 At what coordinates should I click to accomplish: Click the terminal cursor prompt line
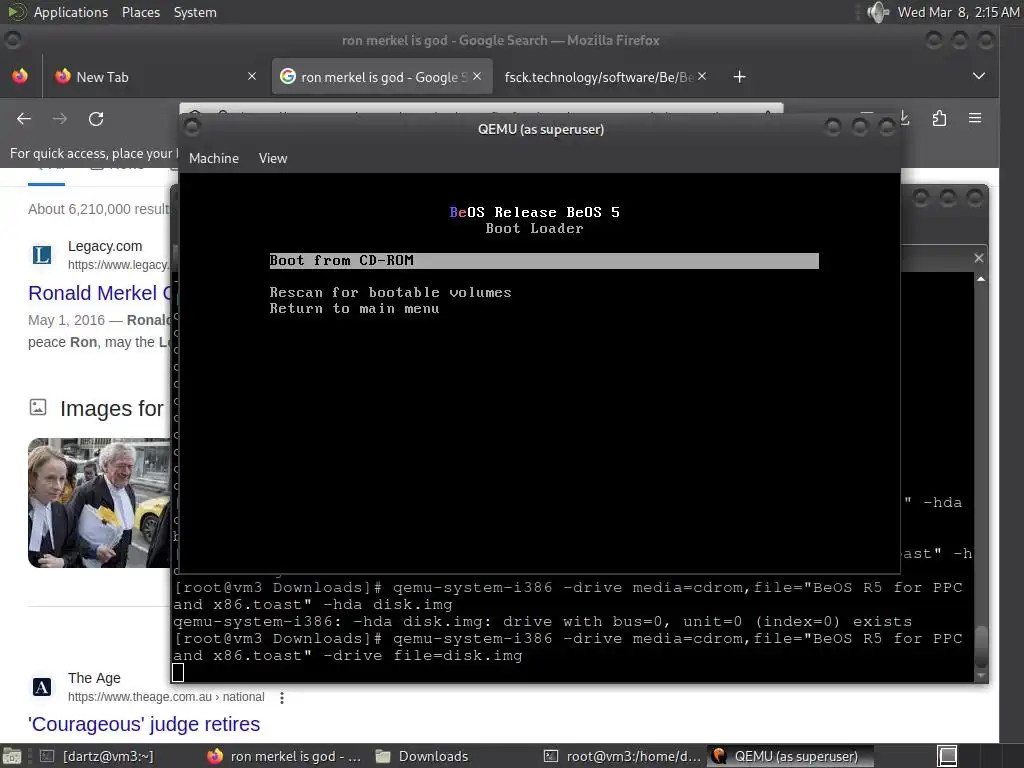(x=178, y=672)
